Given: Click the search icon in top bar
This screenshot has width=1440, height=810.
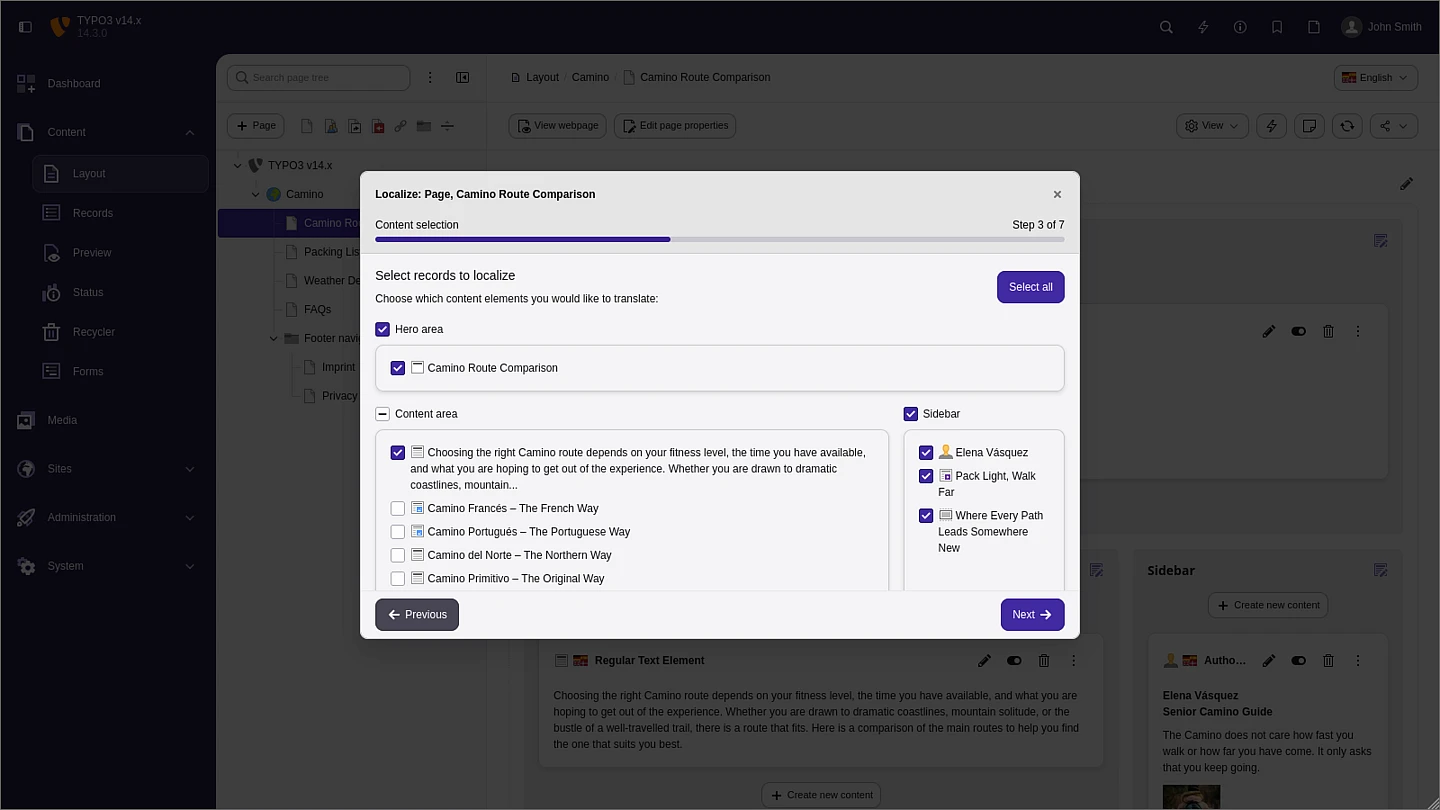Looking at the screenshot, I should point(1166,27).
